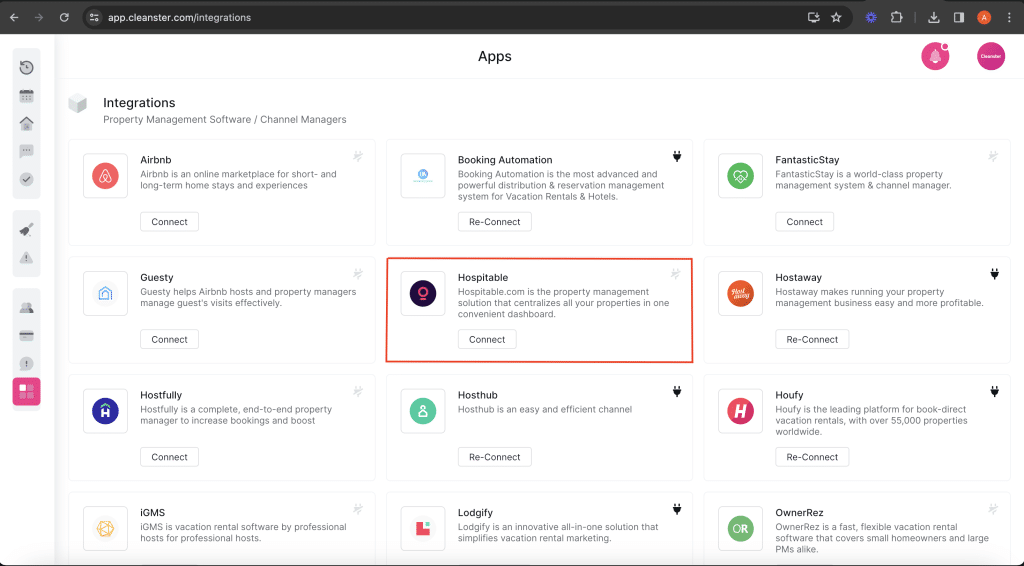The width and height of the screenshot is (1024, 566).
Task: Click the Guesty logo icon
Action: [x=105, y=293]
